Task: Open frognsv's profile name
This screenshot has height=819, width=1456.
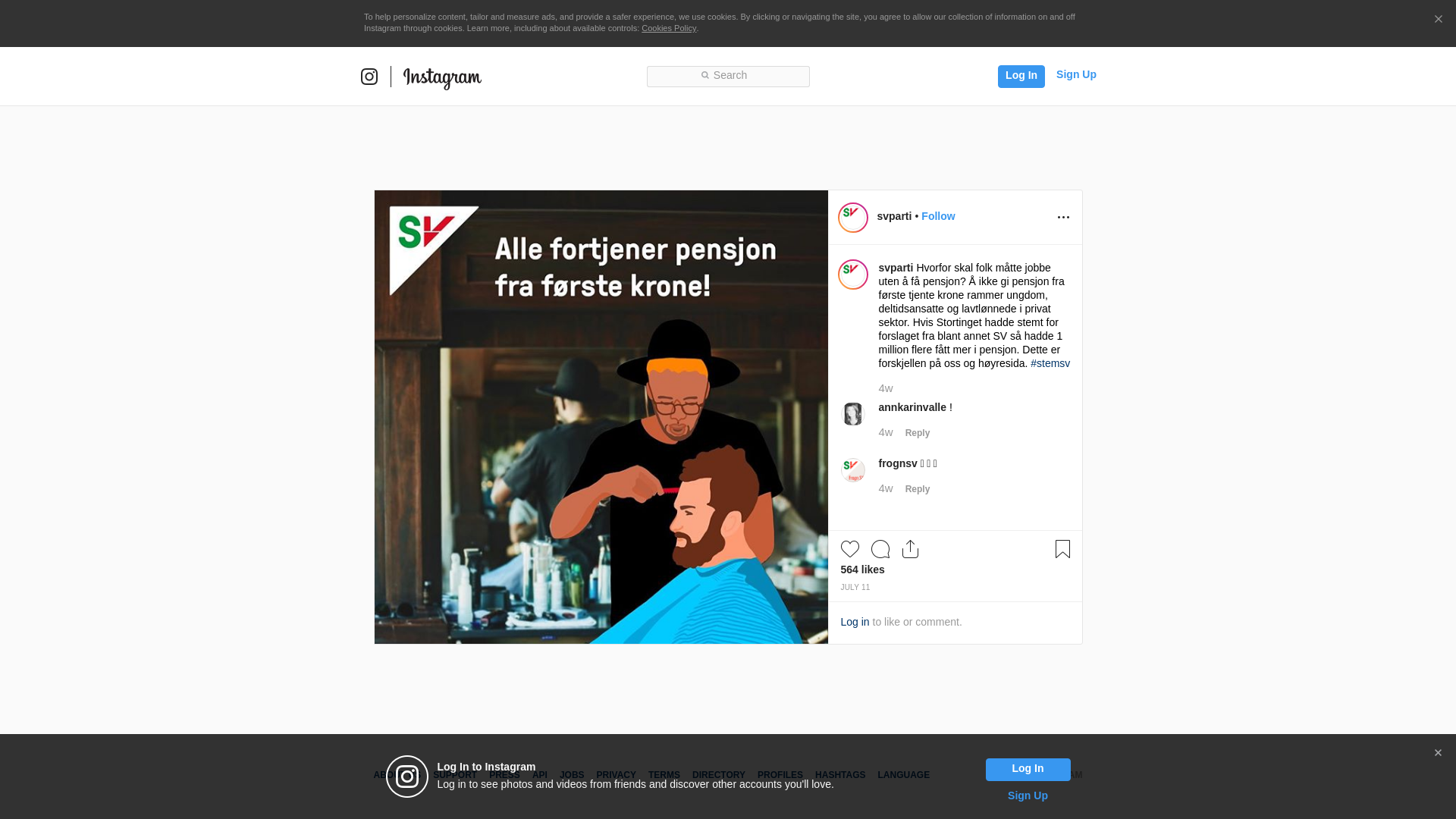Action: tap(898, 463)
